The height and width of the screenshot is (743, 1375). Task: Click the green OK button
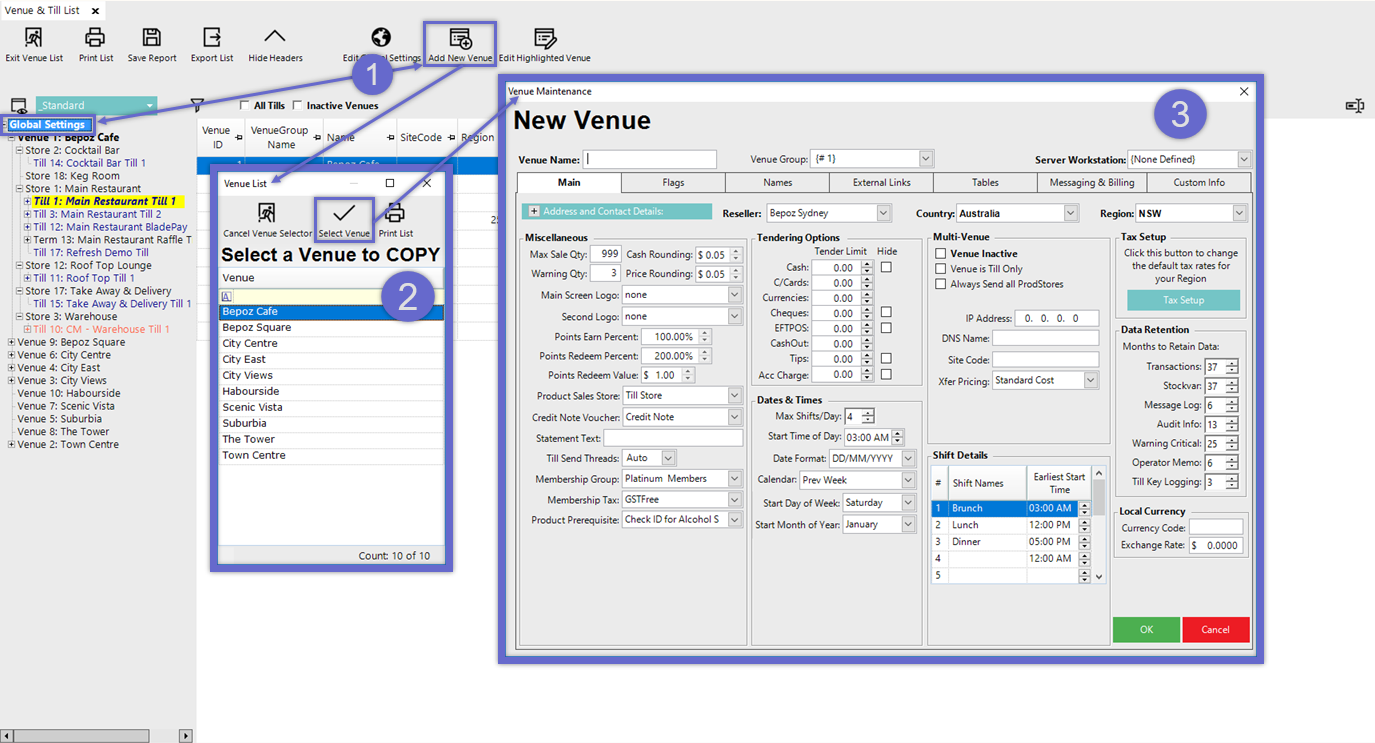[x=1146, y=629]
